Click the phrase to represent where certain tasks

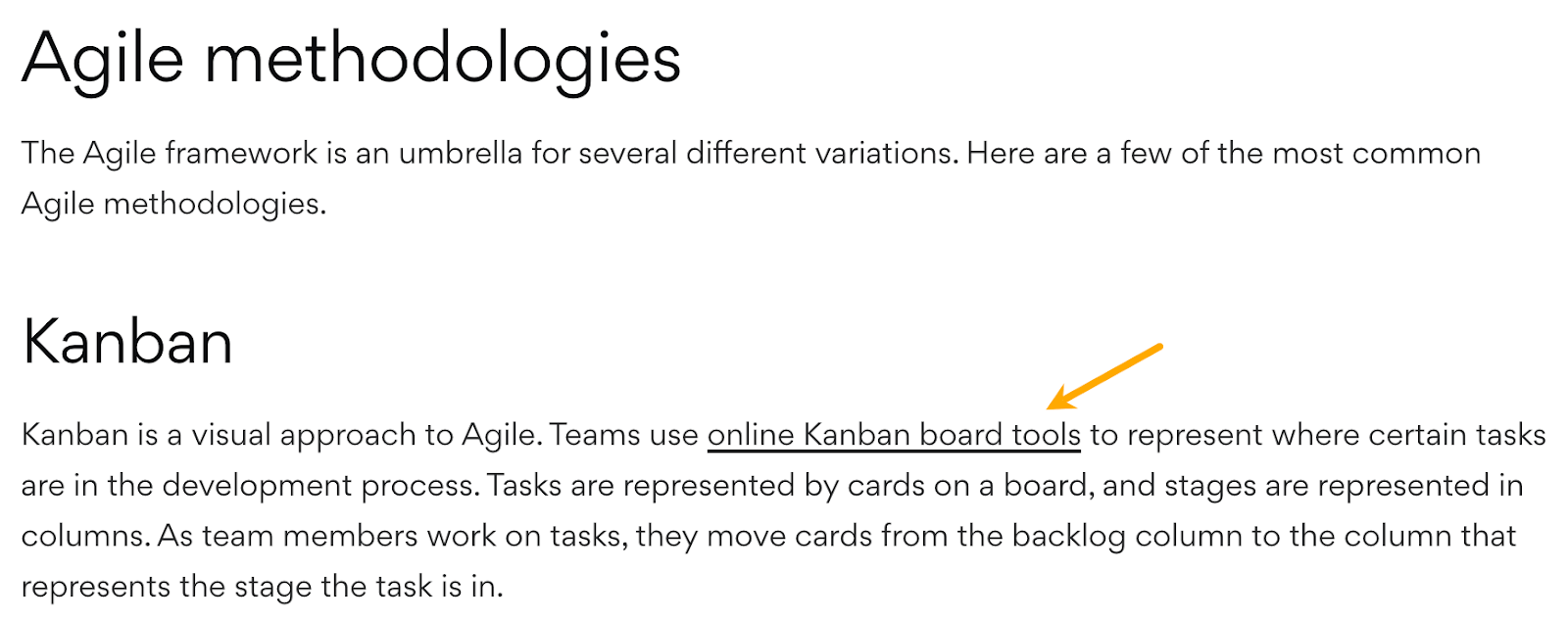1317,435
